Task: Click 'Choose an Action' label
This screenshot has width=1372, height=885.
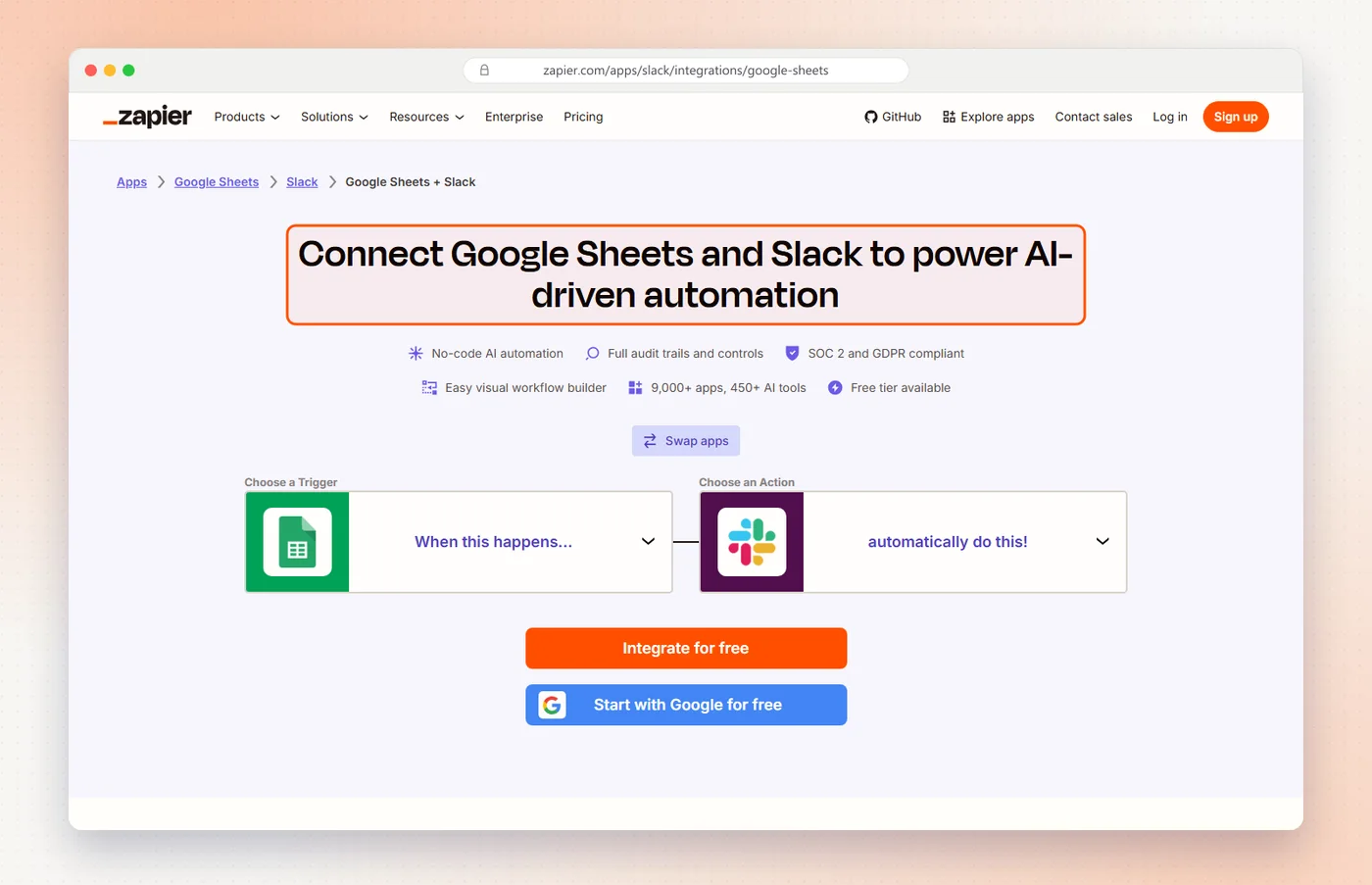Action: point(747,482)
